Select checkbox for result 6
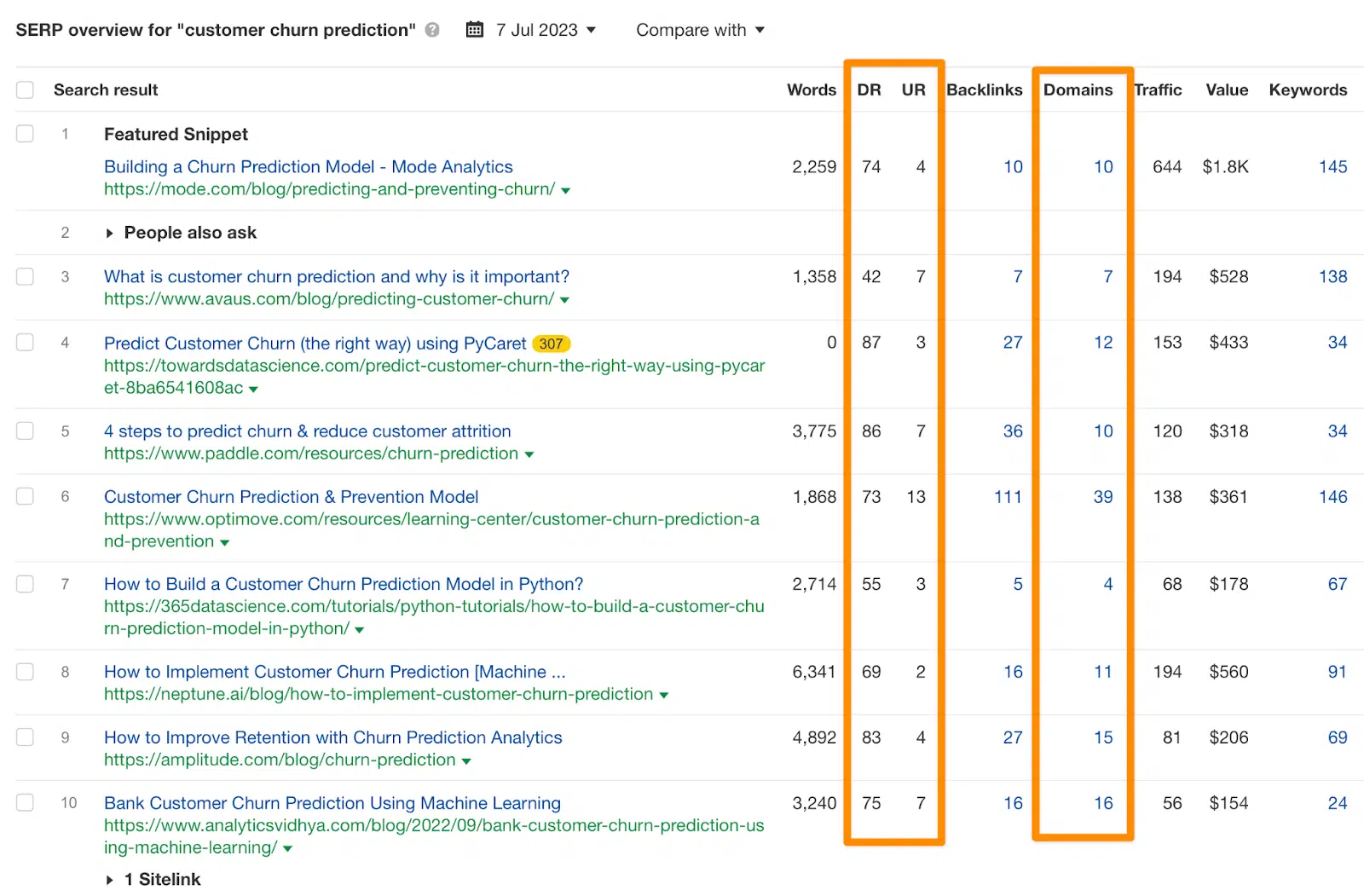 coord(26,496)
